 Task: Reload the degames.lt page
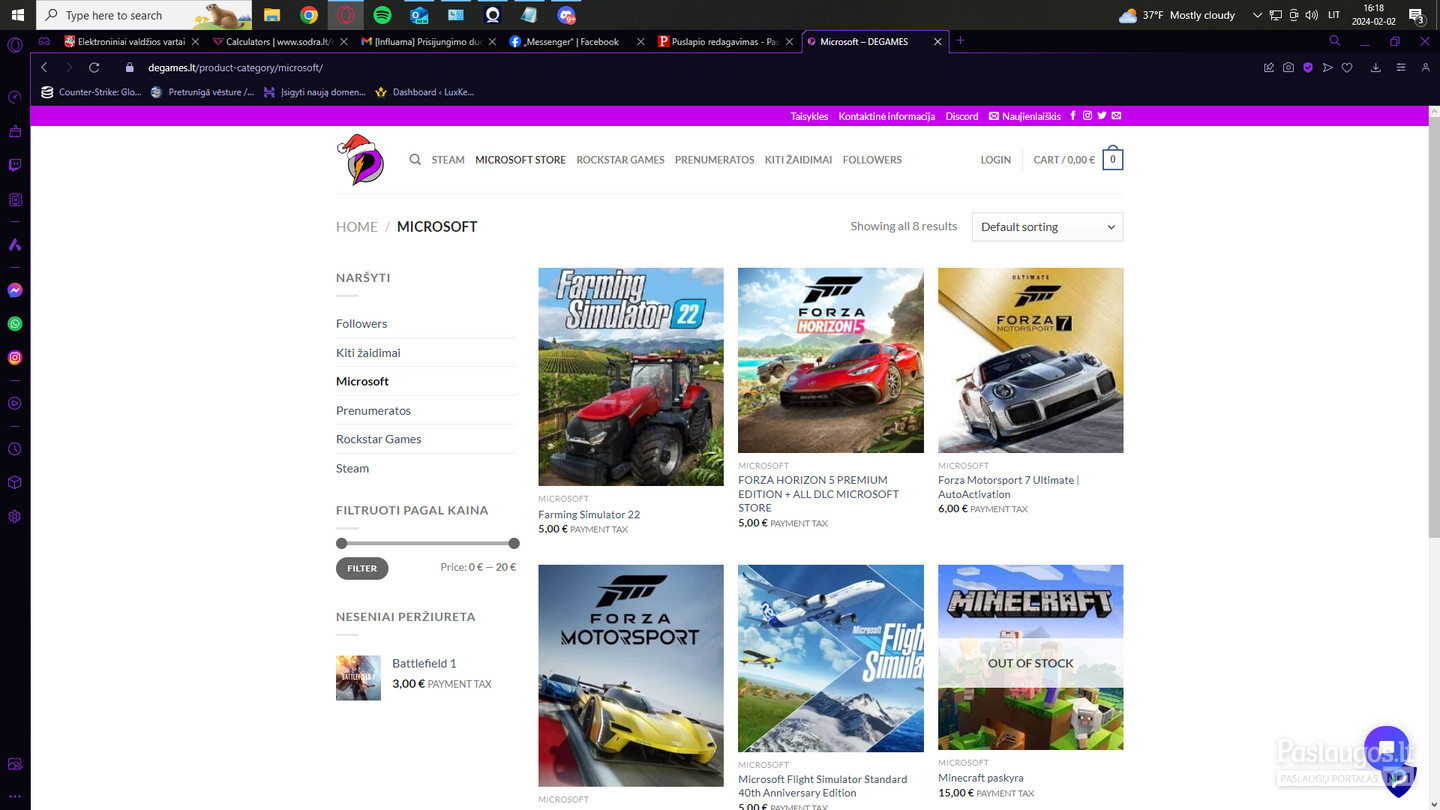click(94, 67)
